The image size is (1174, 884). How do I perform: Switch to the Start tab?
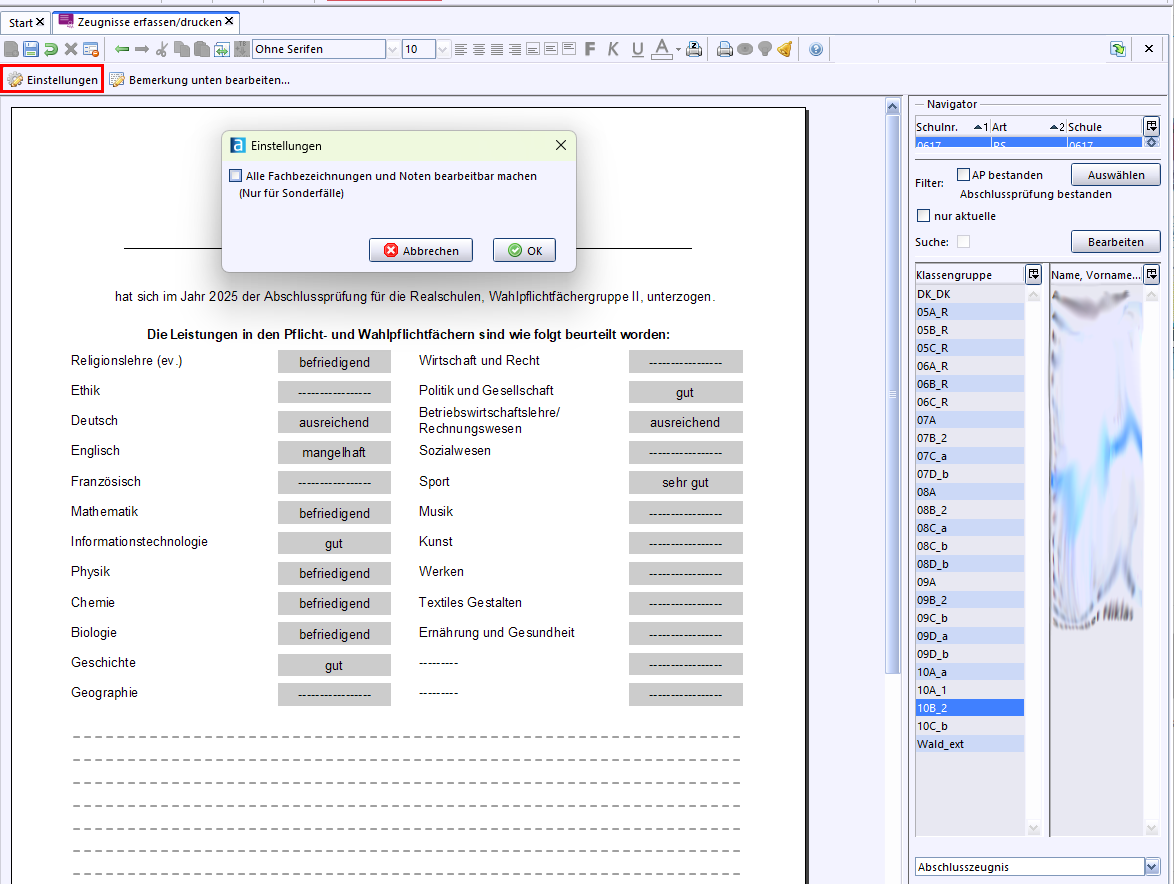pyautogui.click(x=21, y=21)
